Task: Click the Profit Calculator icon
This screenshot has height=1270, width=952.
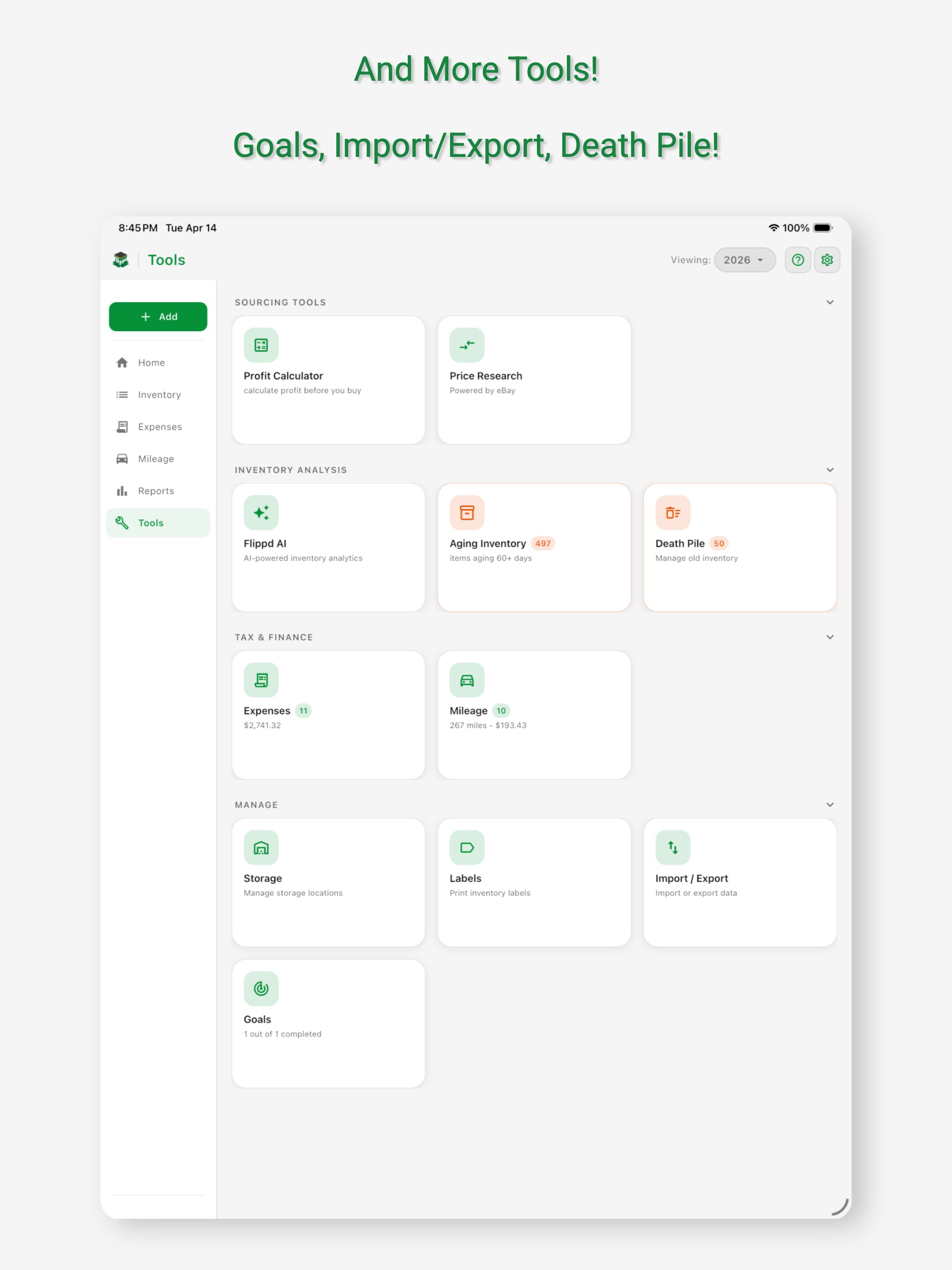Action: tap(261, 345)
